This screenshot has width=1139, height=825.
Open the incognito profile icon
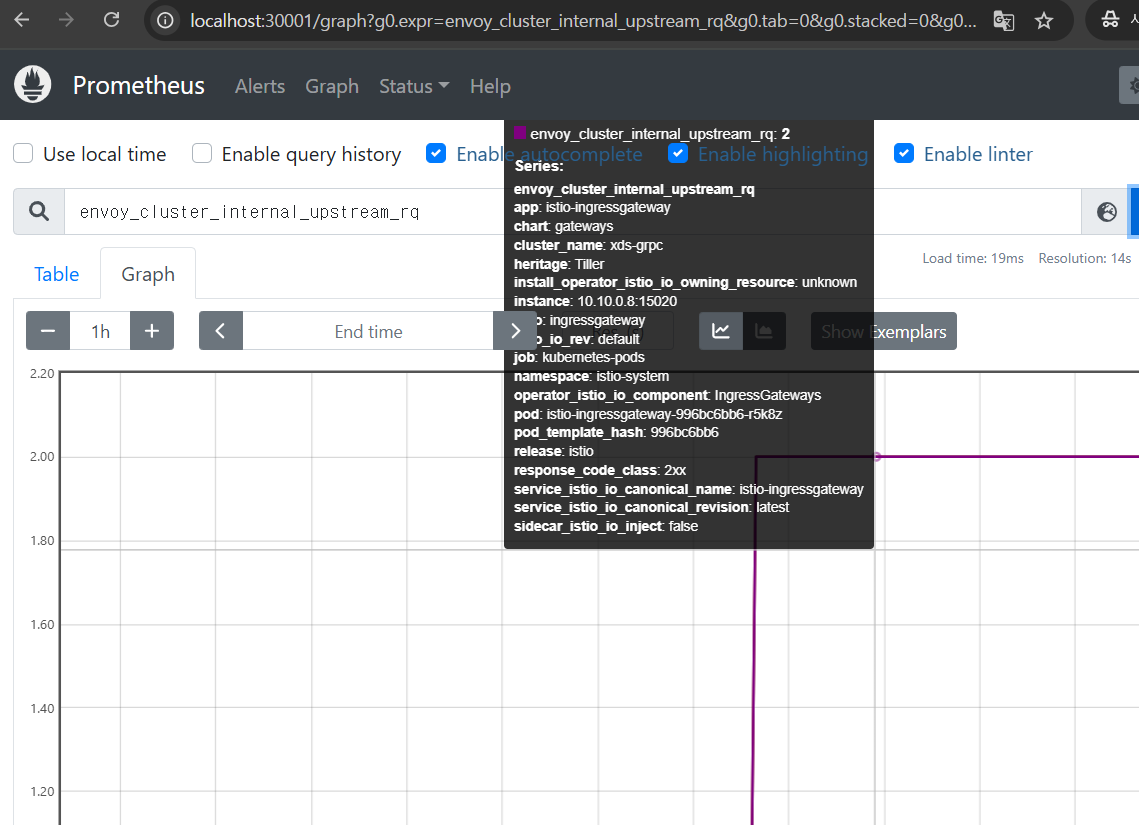tap(1110, 20)
